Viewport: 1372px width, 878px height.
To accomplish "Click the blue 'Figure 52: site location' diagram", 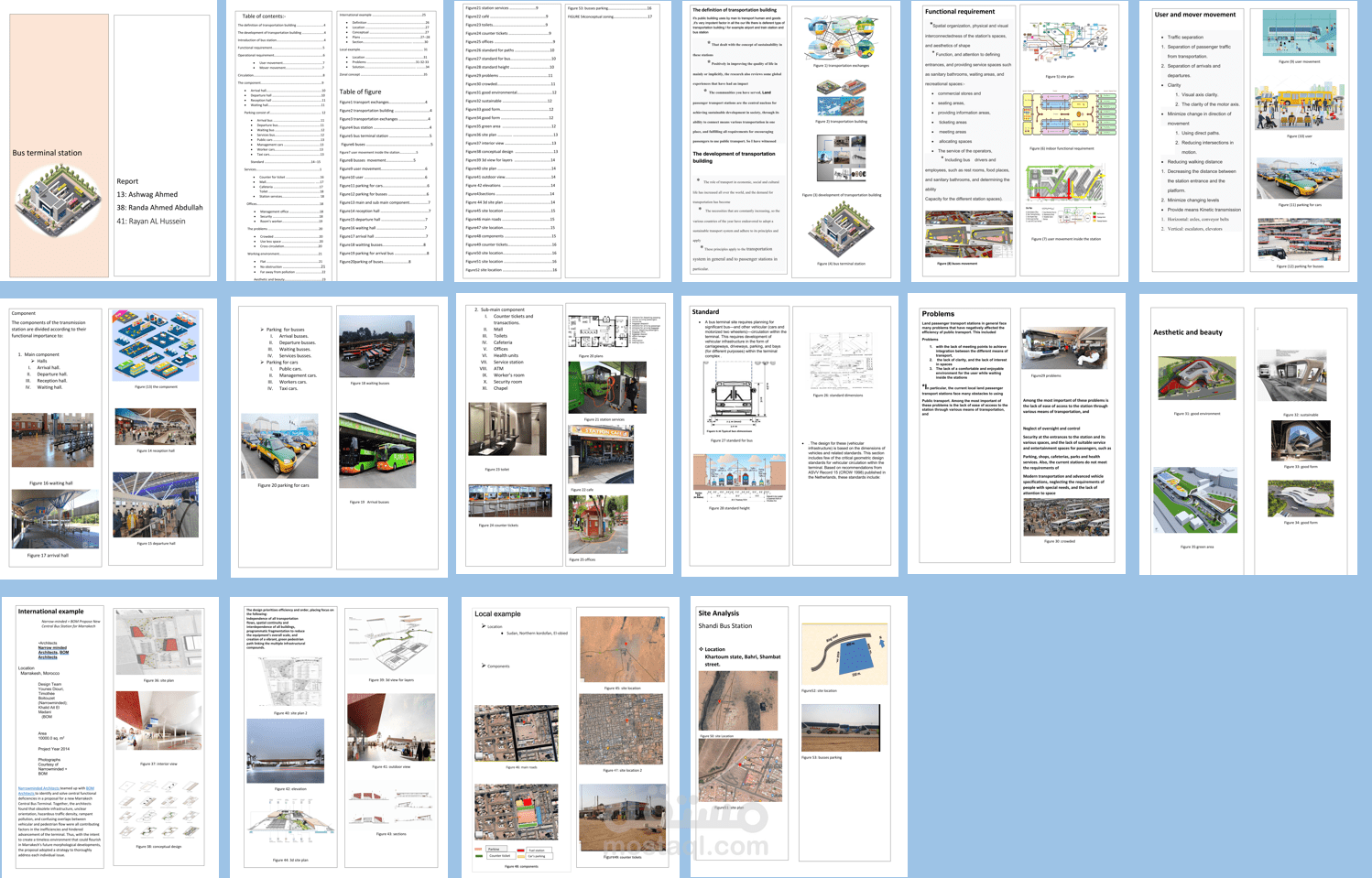I will [844, 654].
